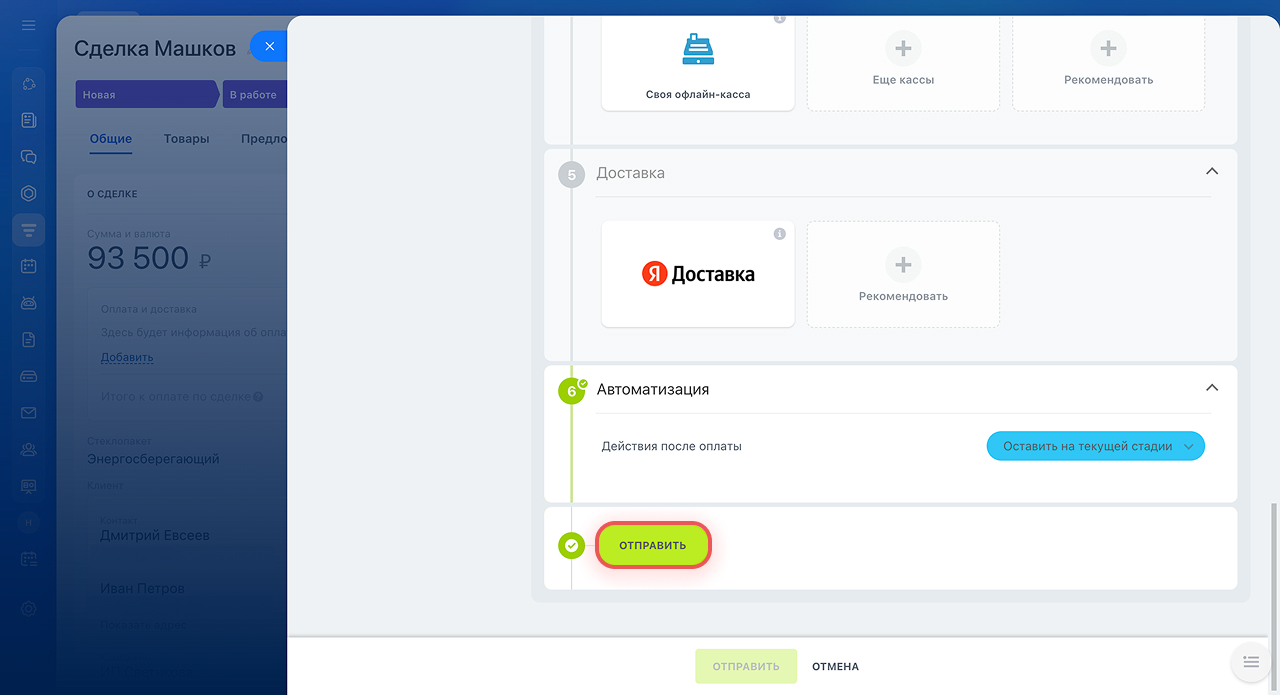Click the list icon at bottom right corner
Viewport: 1280px width, 695px height.
pos(1251,662)
